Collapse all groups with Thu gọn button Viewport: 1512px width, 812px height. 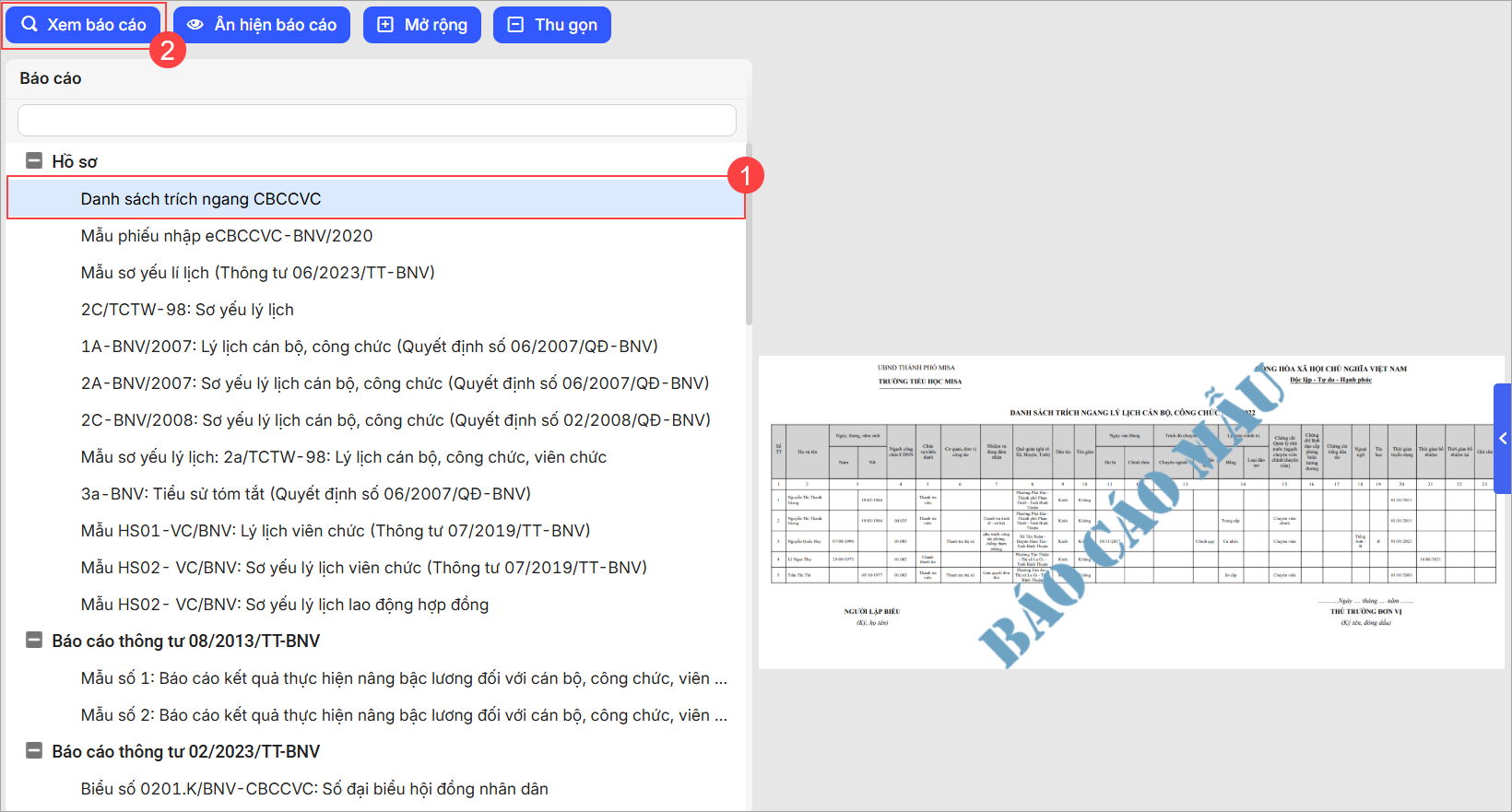(x=552, y=25)
